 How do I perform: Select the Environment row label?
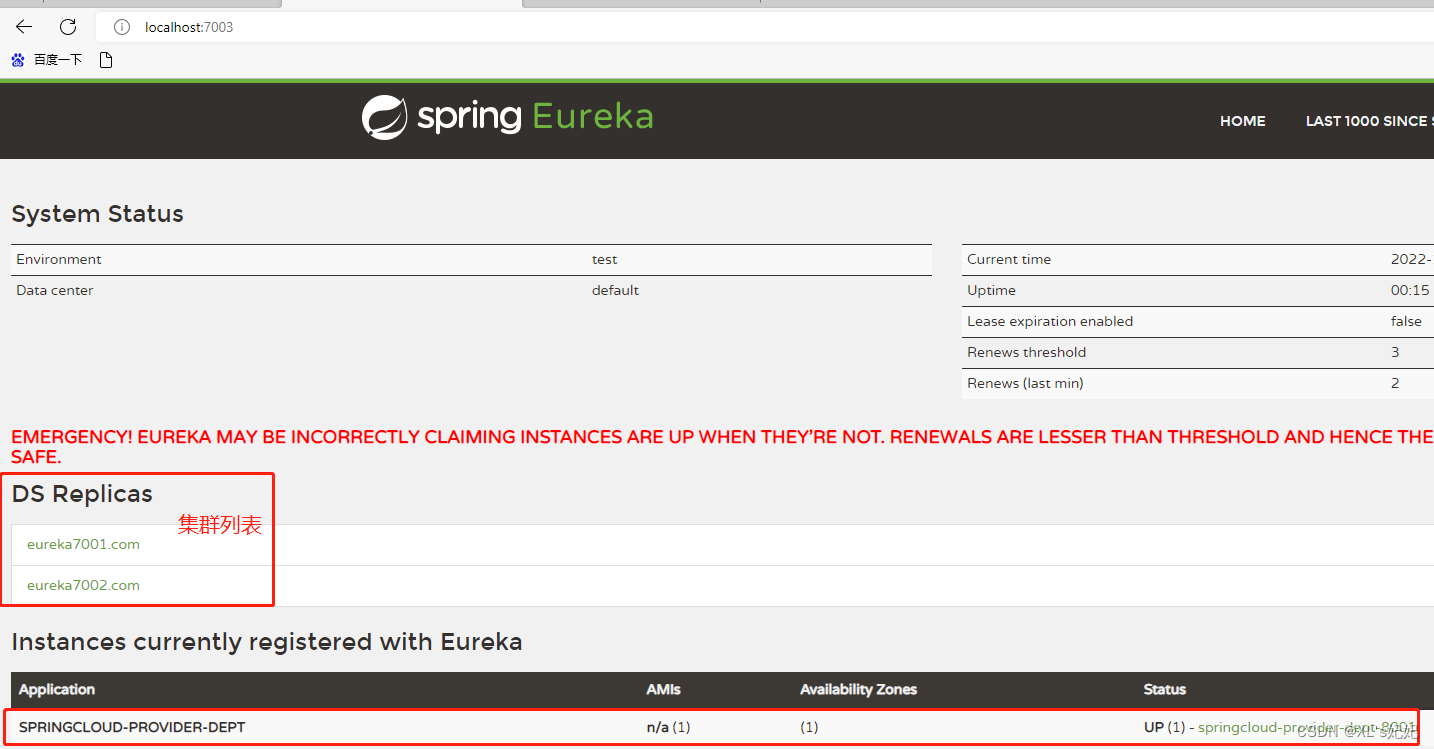click(59, 259)
